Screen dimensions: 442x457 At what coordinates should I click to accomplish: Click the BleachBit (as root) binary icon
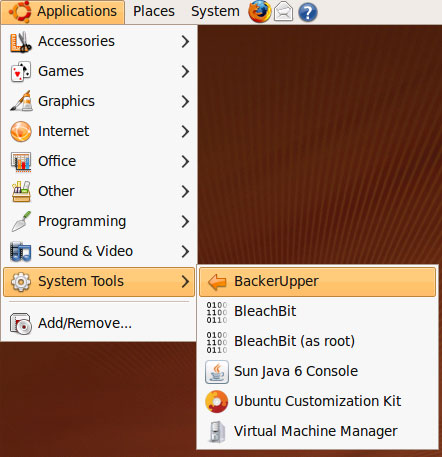pyautogui.click(x=217, y=342)
